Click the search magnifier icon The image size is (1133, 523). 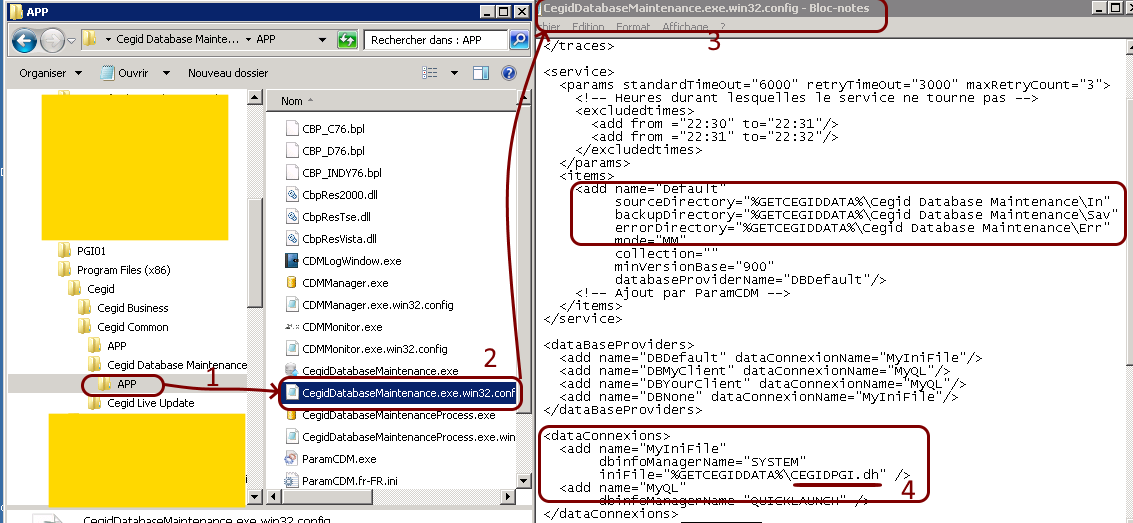[x=519, y=41]
